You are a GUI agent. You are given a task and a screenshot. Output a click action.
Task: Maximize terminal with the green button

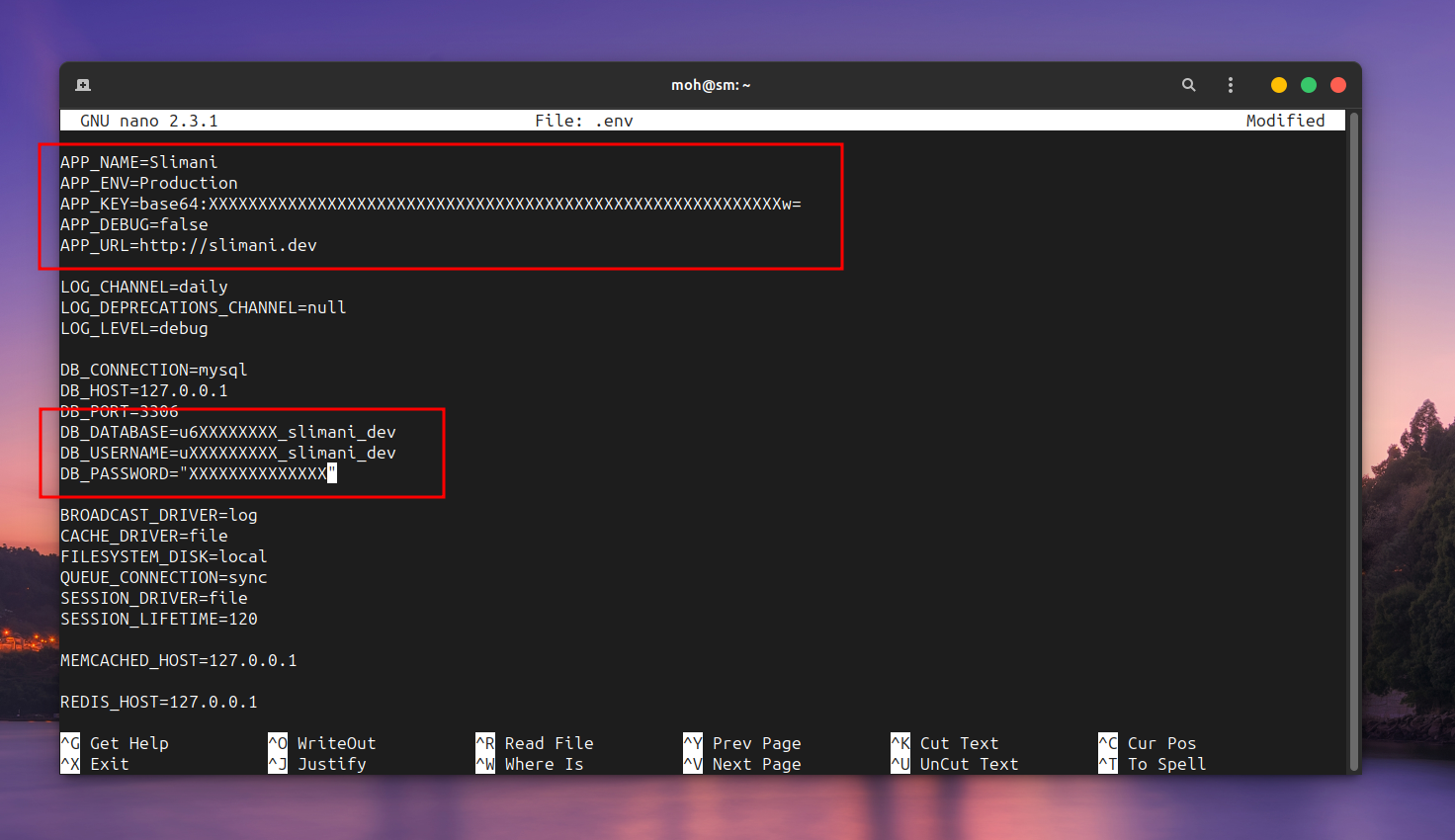[x=1308, y=85]
